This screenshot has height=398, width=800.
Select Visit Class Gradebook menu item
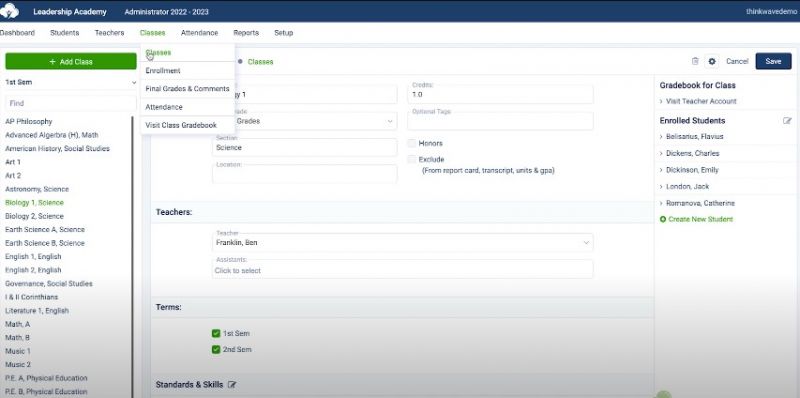(188, 125)
